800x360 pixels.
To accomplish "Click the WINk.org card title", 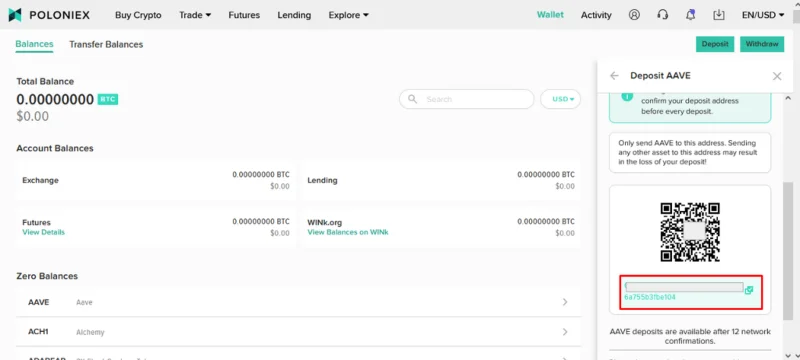I will [324, 222].
